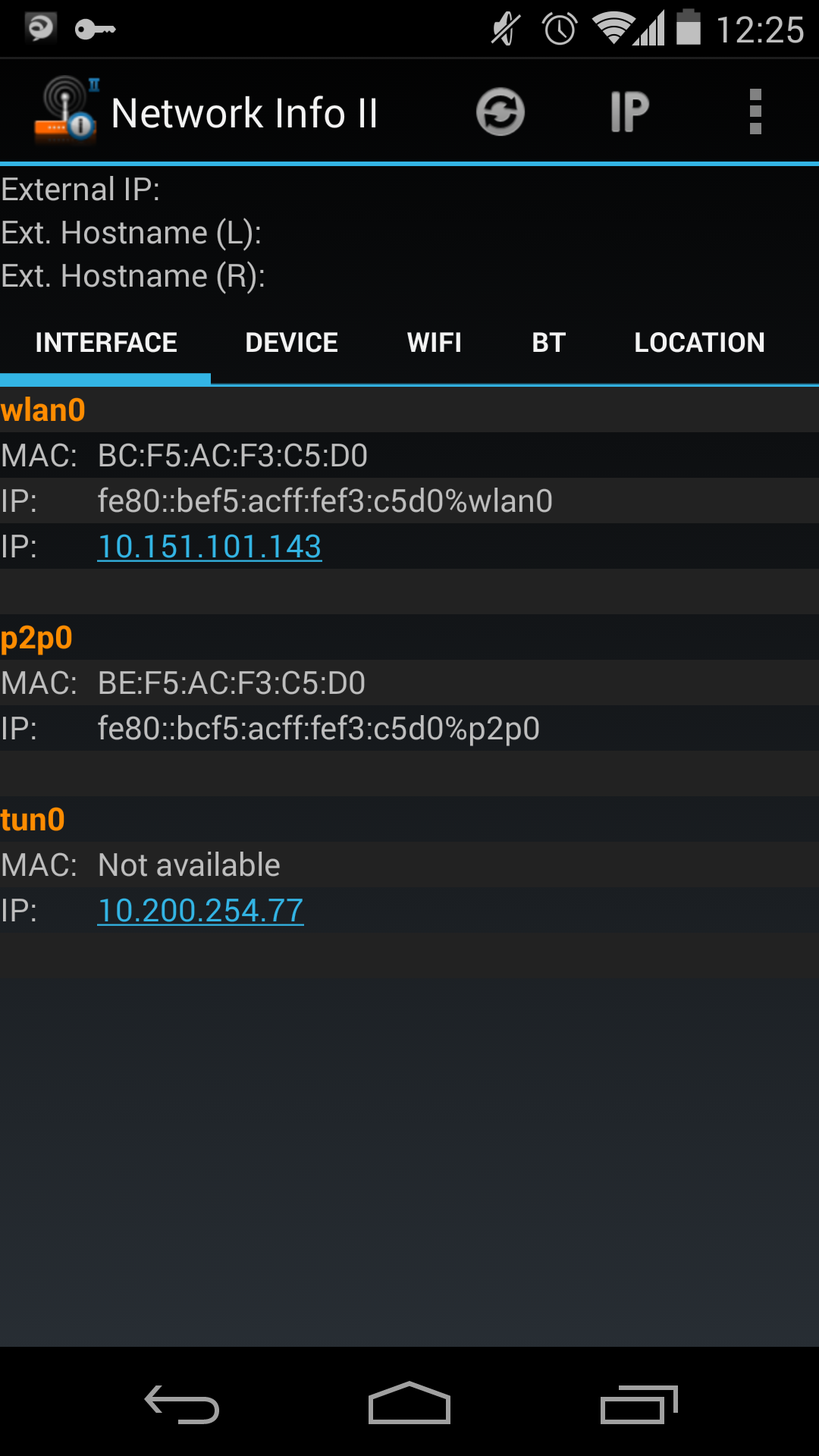Tap the muted sound icon in the status bar
Screen dimensions: 819x1456
pos(506,30)
